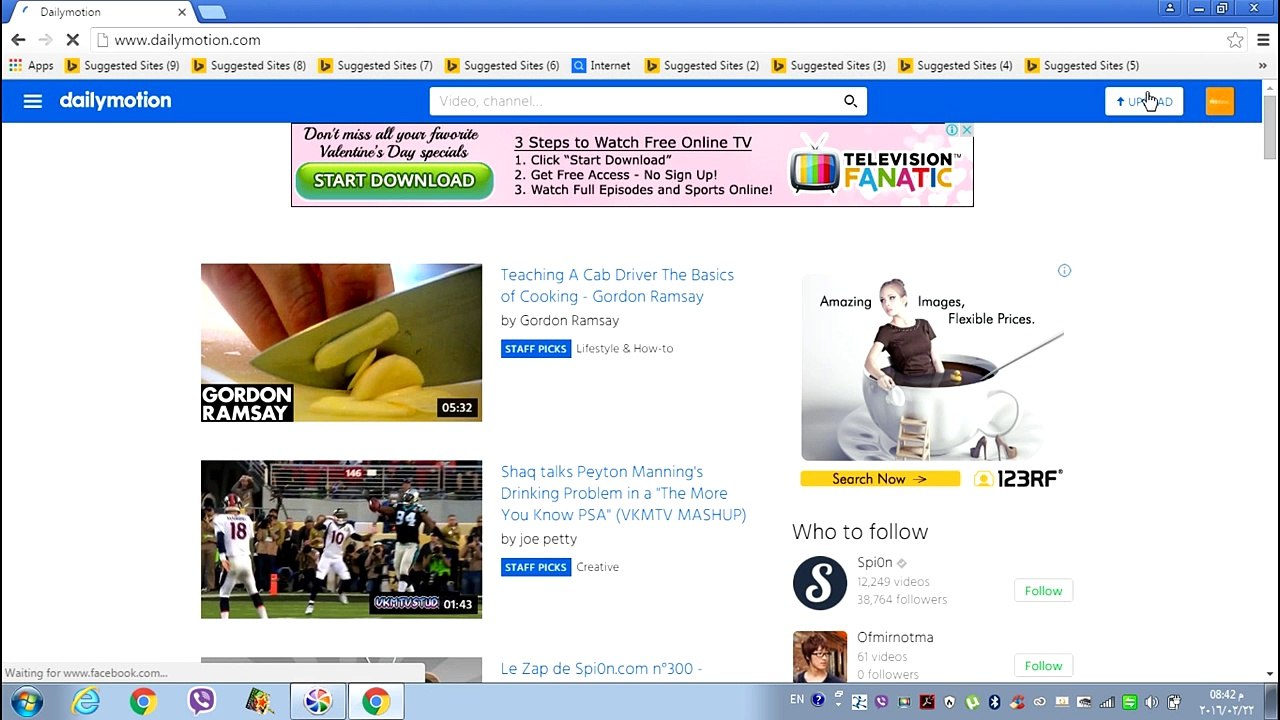Screen dimensions: 1280x720
Task: Click the dailymotion logo
Action: point(115,101)
